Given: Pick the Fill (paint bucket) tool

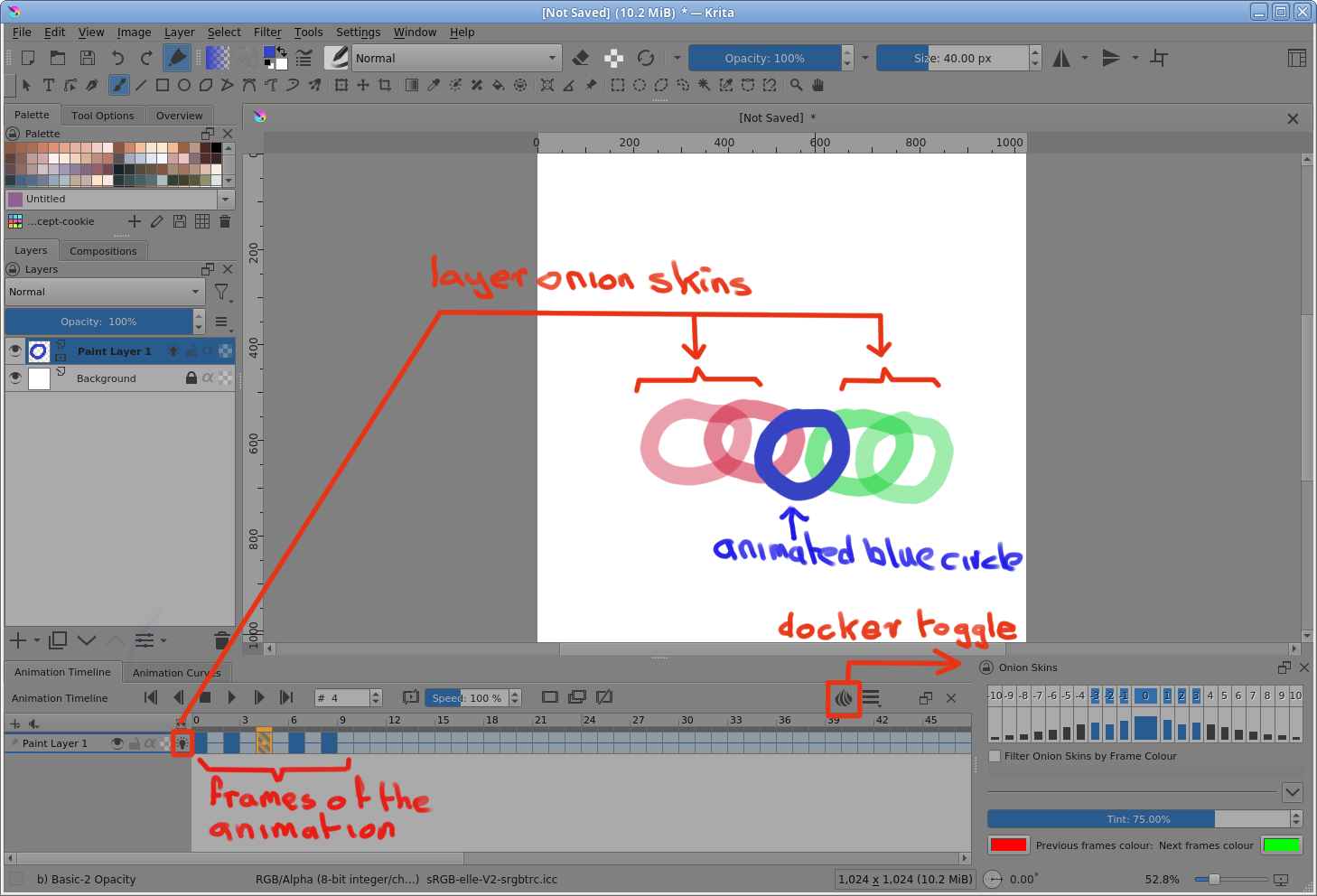Looking at the screenshot, I should click(498, 85).
